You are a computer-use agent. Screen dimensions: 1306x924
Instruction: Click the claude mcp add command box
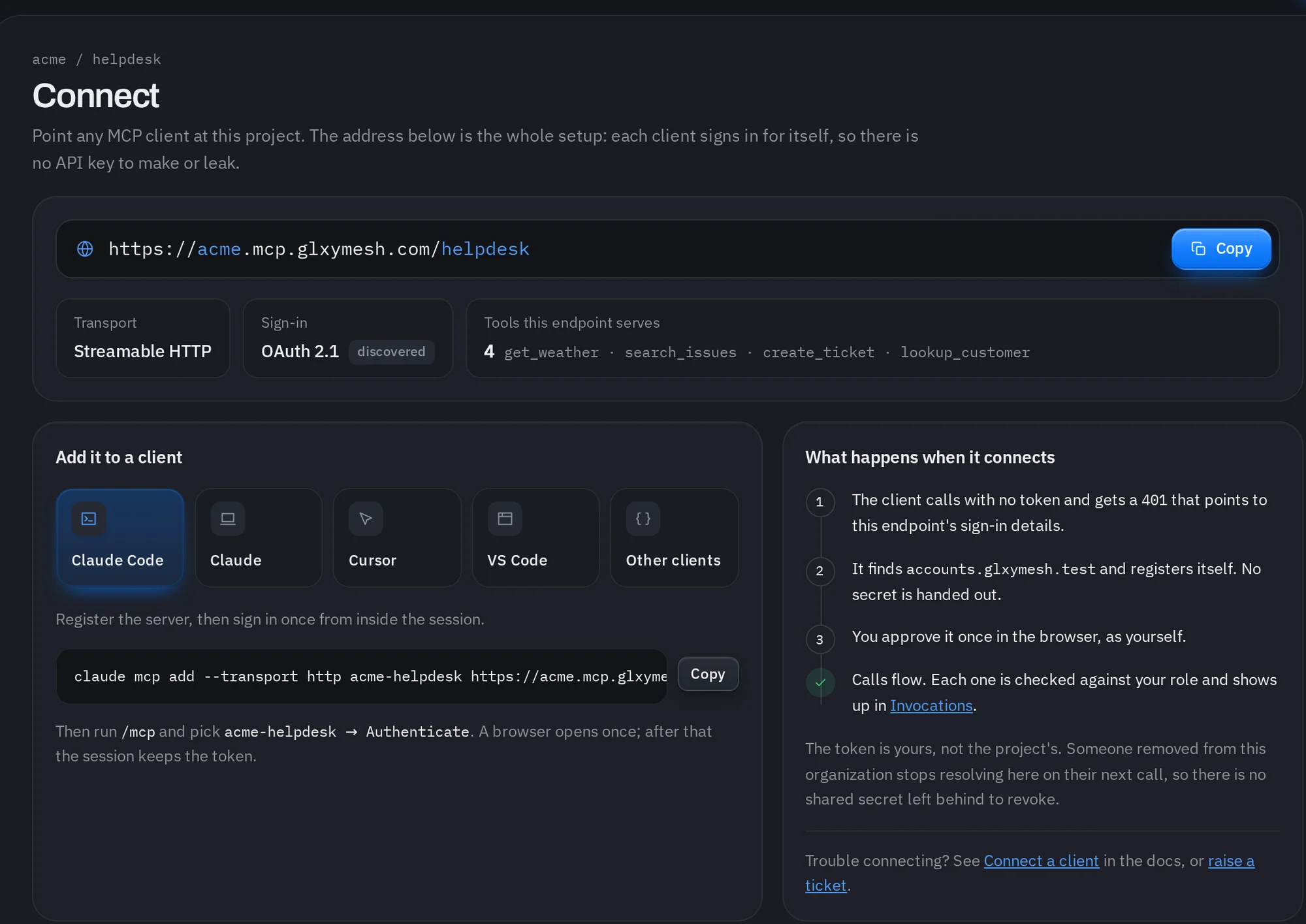(361, 677)
